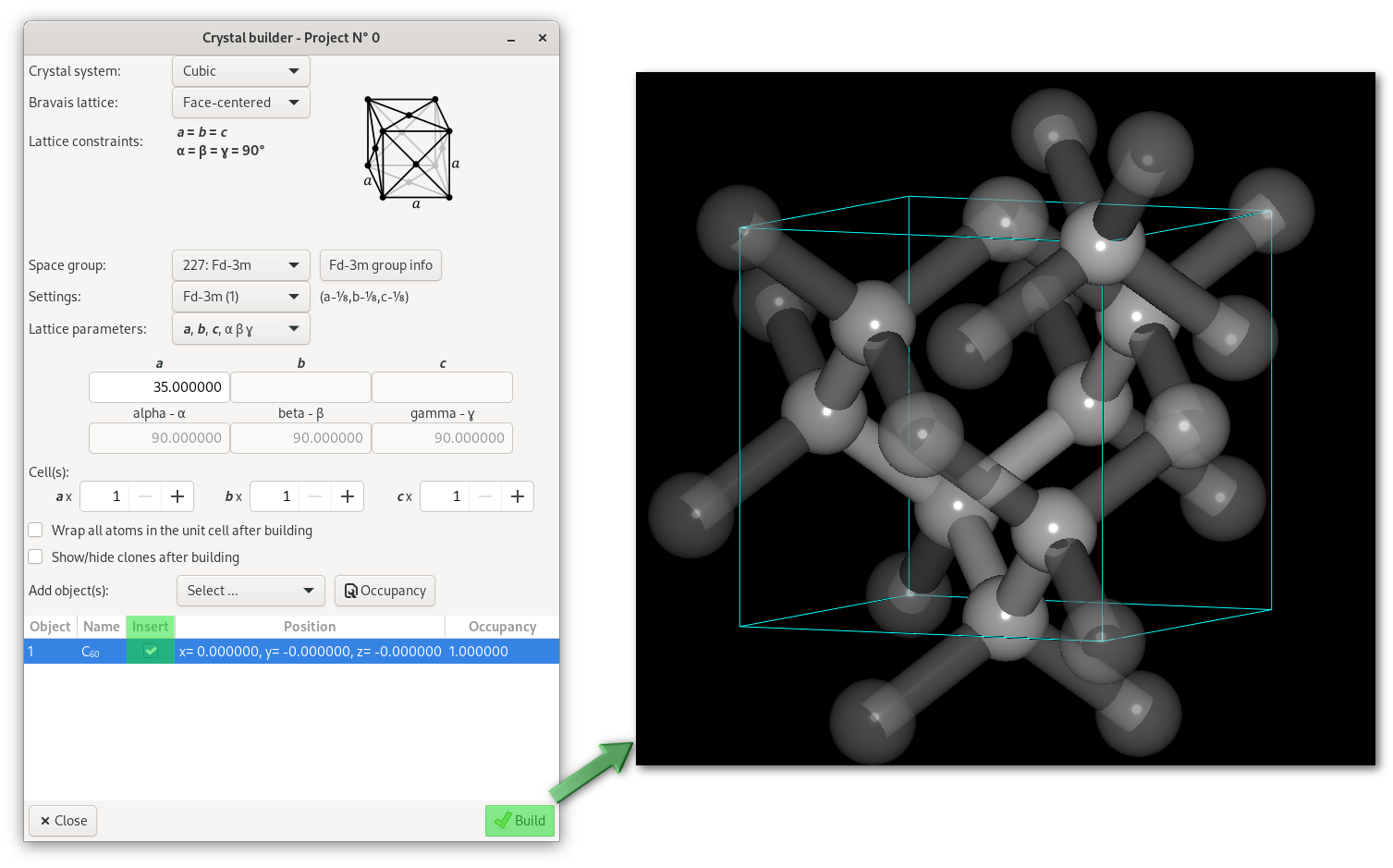
Task: Click the plus icon for a cells
Action: 177,496
